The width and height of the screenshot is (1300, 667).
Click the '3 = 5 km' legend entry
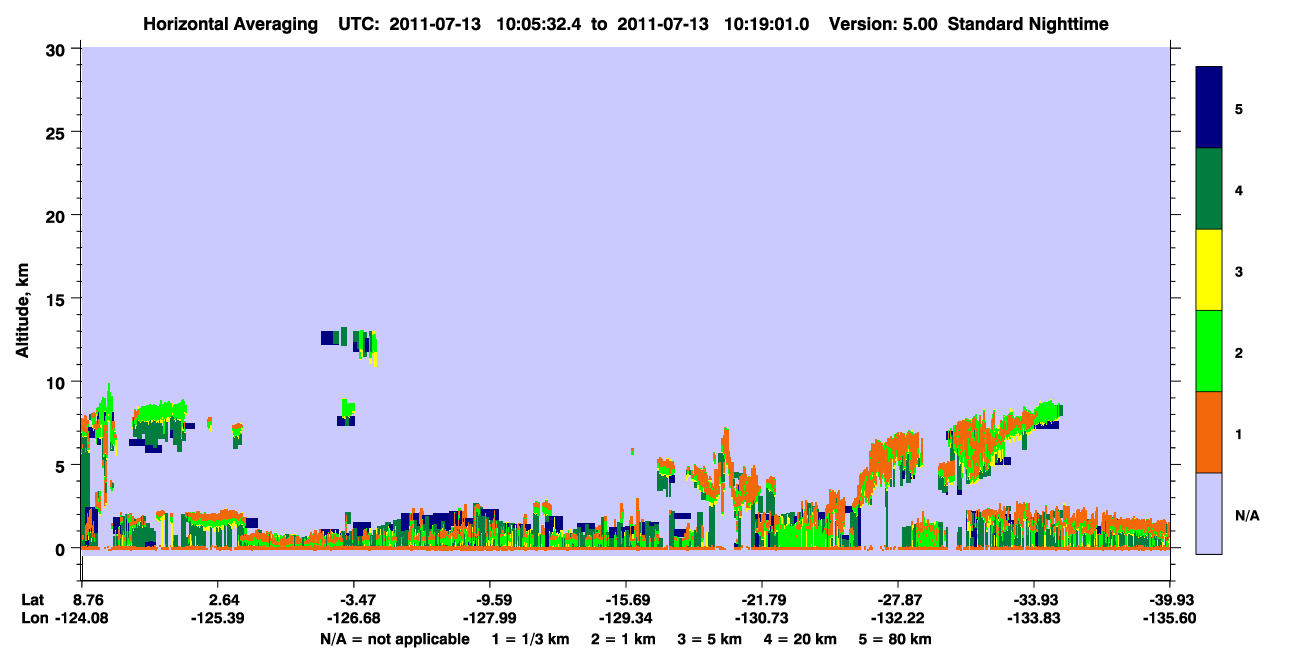coord(710,639)
